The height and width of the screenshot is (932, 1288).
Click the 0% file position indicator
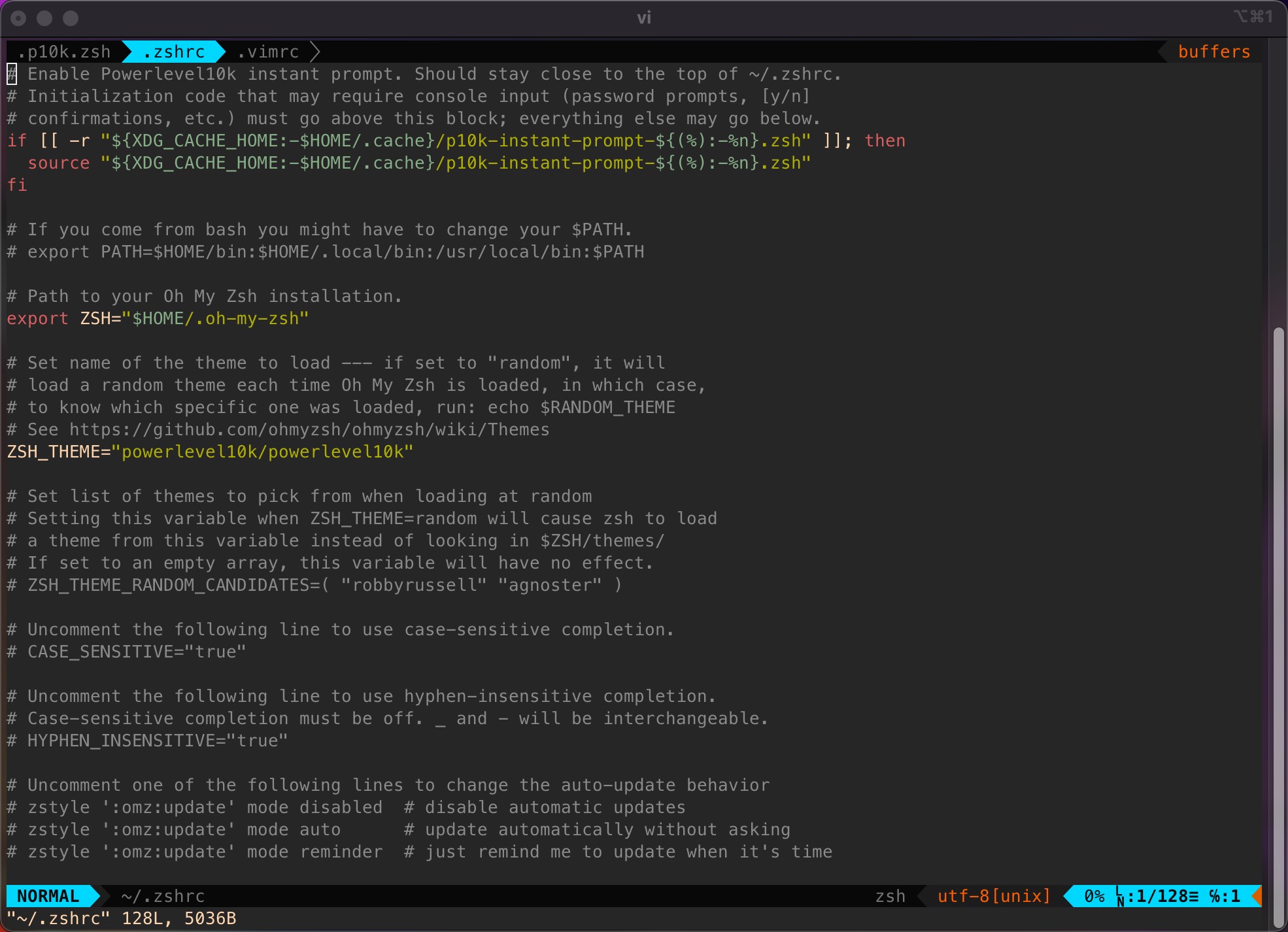coord(1094,896)
